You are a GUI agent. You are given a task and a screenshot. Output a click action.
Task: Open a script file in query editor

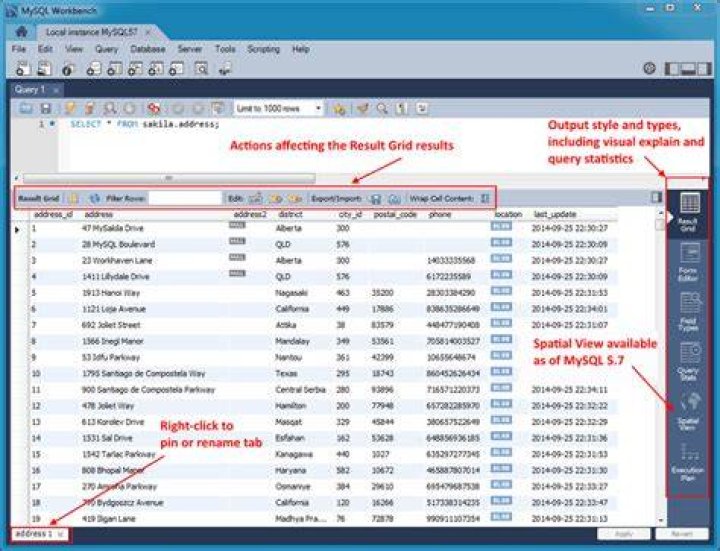26,108
